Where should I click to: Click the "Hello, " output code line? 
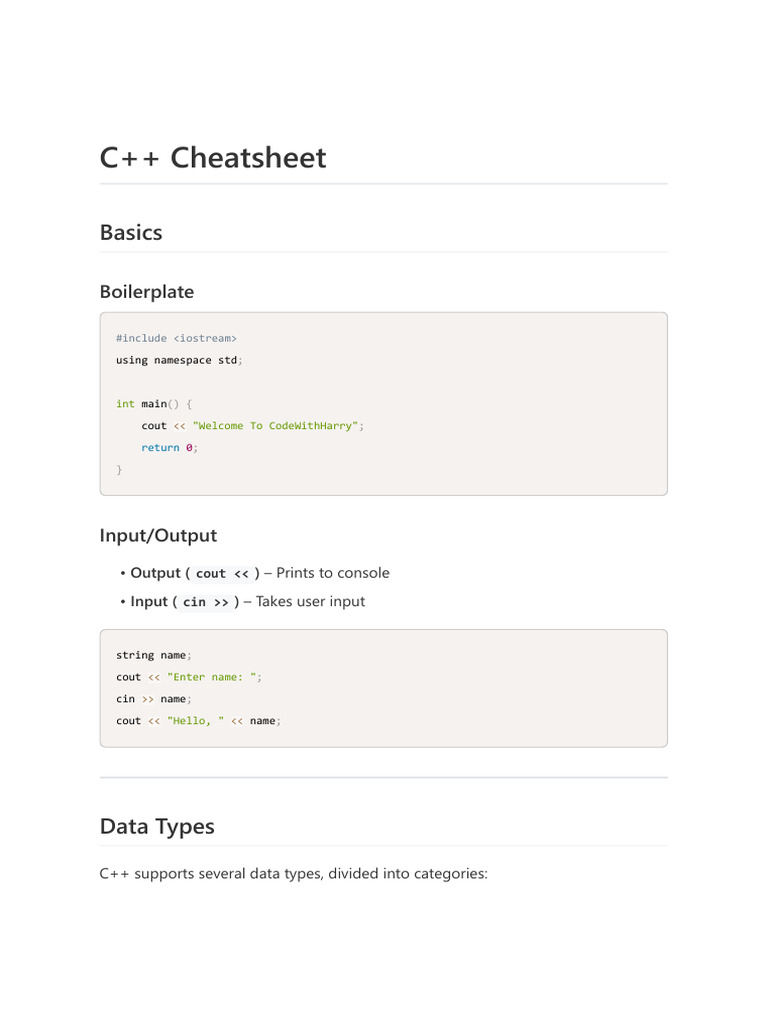(198, 721)
